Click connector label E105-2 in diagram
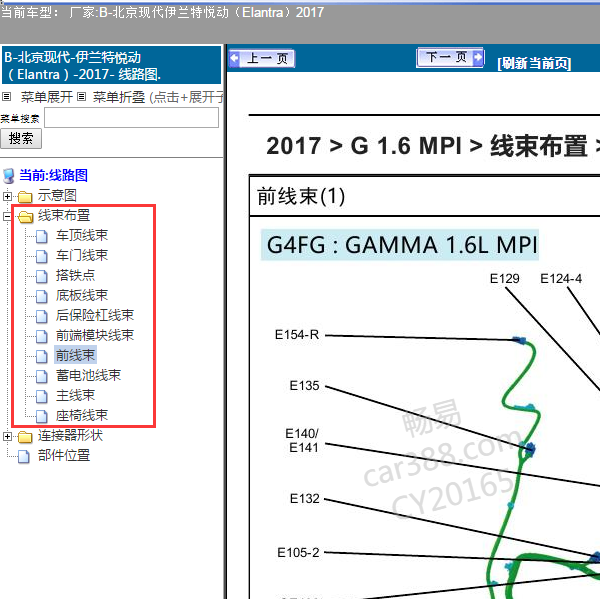 298,552
